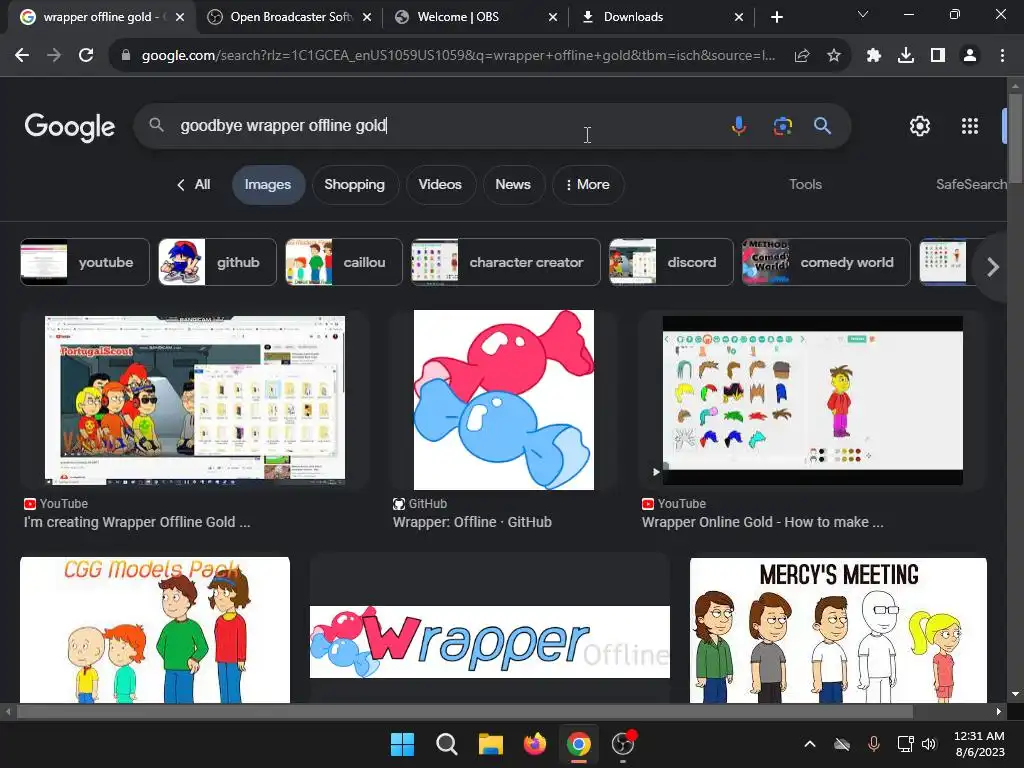Filter results by discord chip

click(671, 262)
